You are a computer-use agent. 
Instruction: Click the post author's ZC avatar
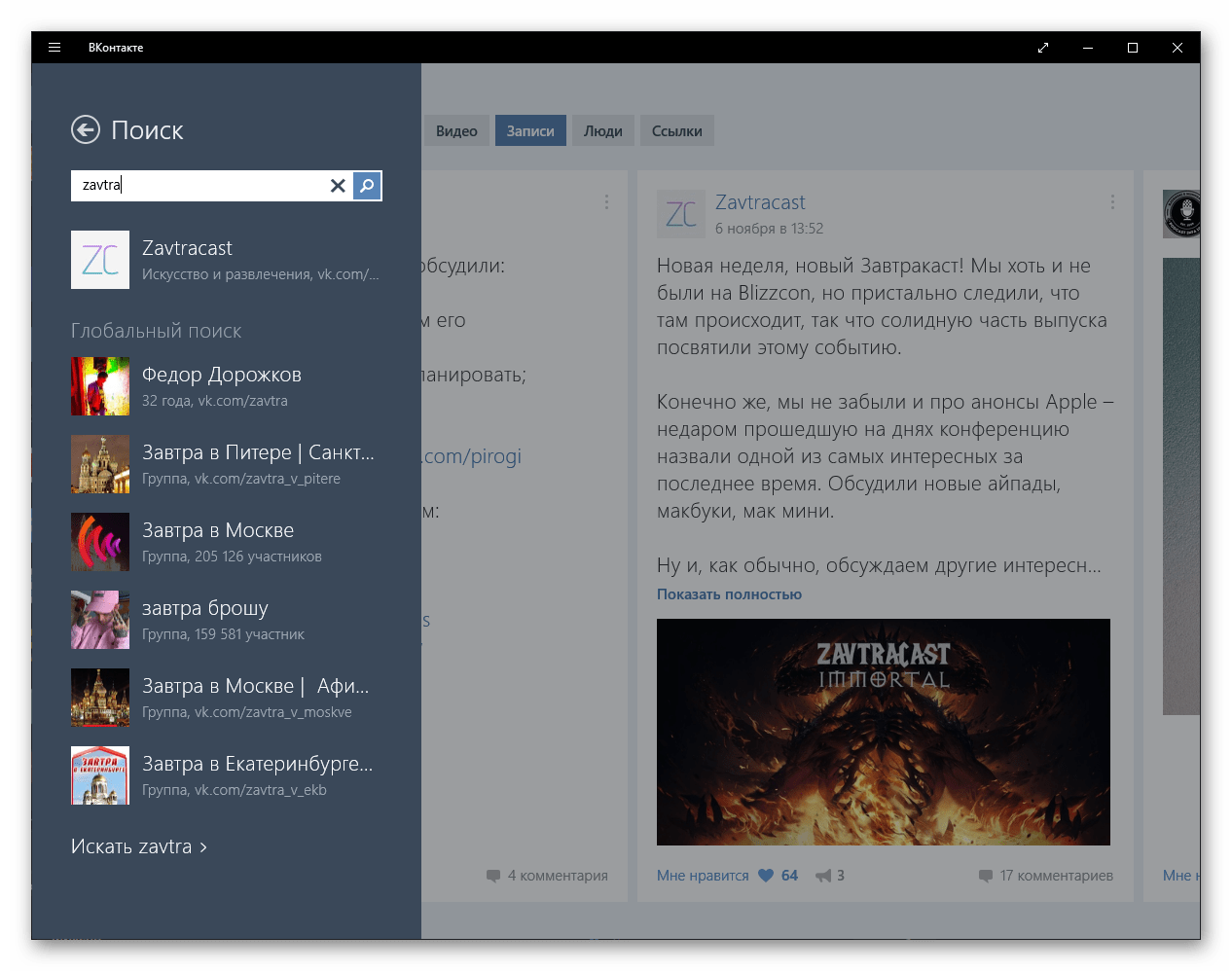[681, 214]
